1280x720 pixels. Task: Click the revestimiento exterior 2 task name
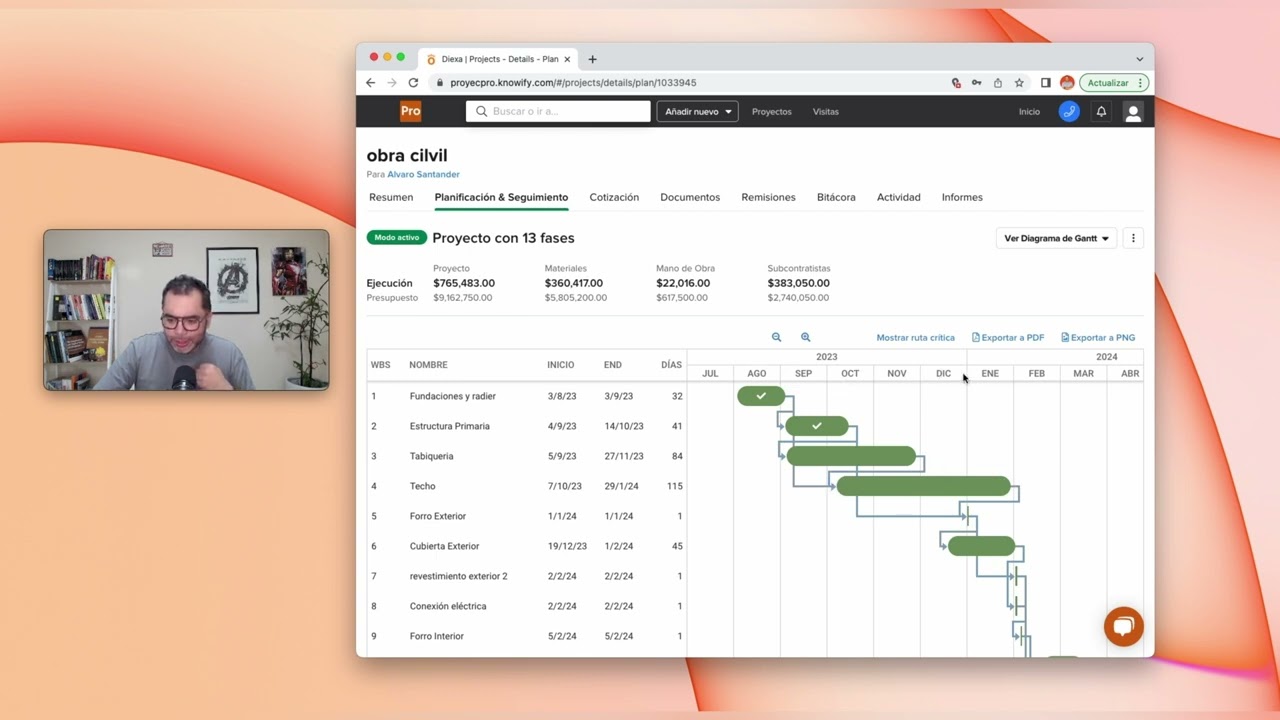(x=458, y=576)
